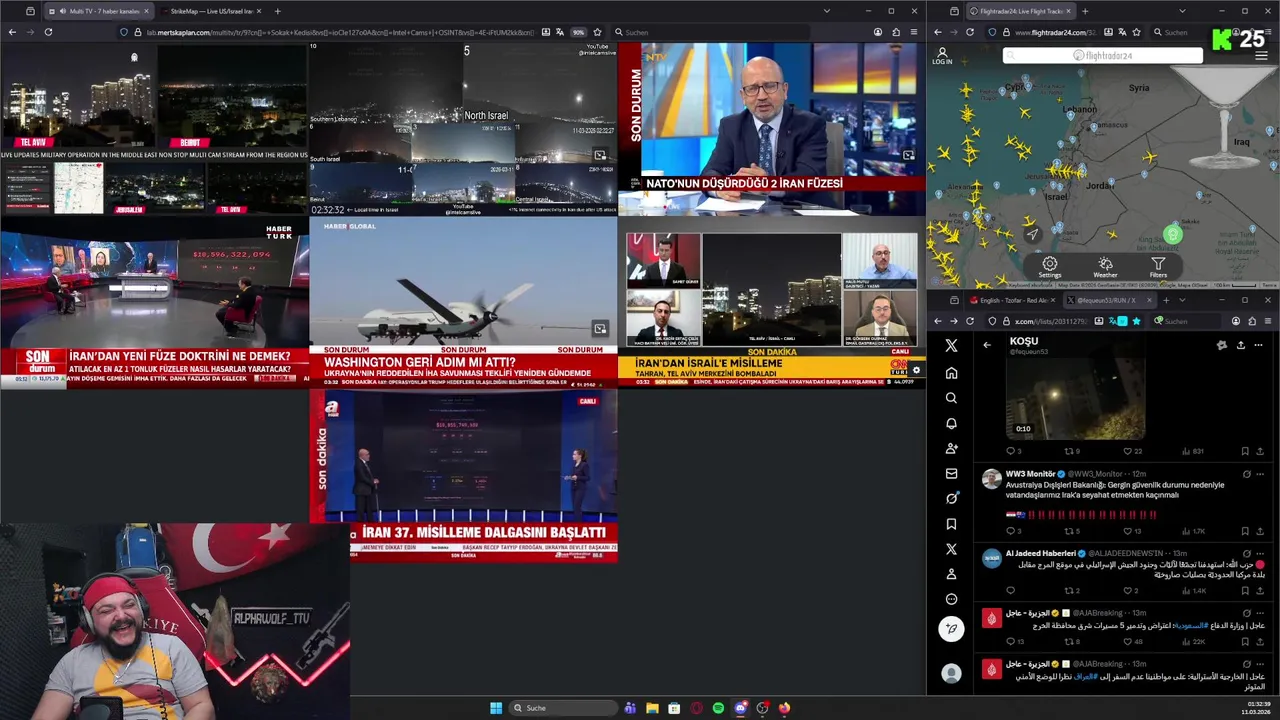Open the More circle icon in X sidebar
The image size is (1280, 720).
(951, 599)
